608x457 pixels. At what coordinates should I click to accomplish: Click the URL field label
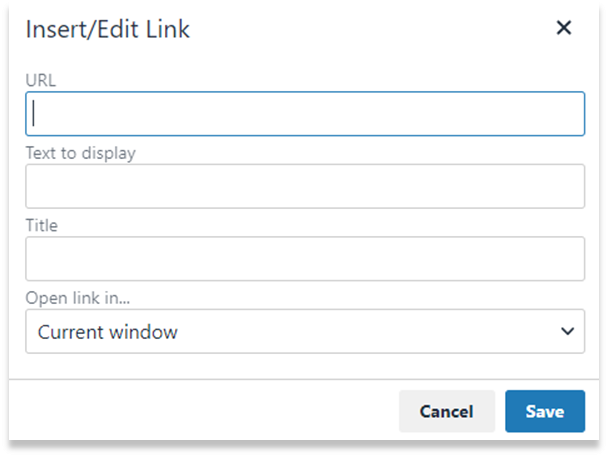coord(41,80)
